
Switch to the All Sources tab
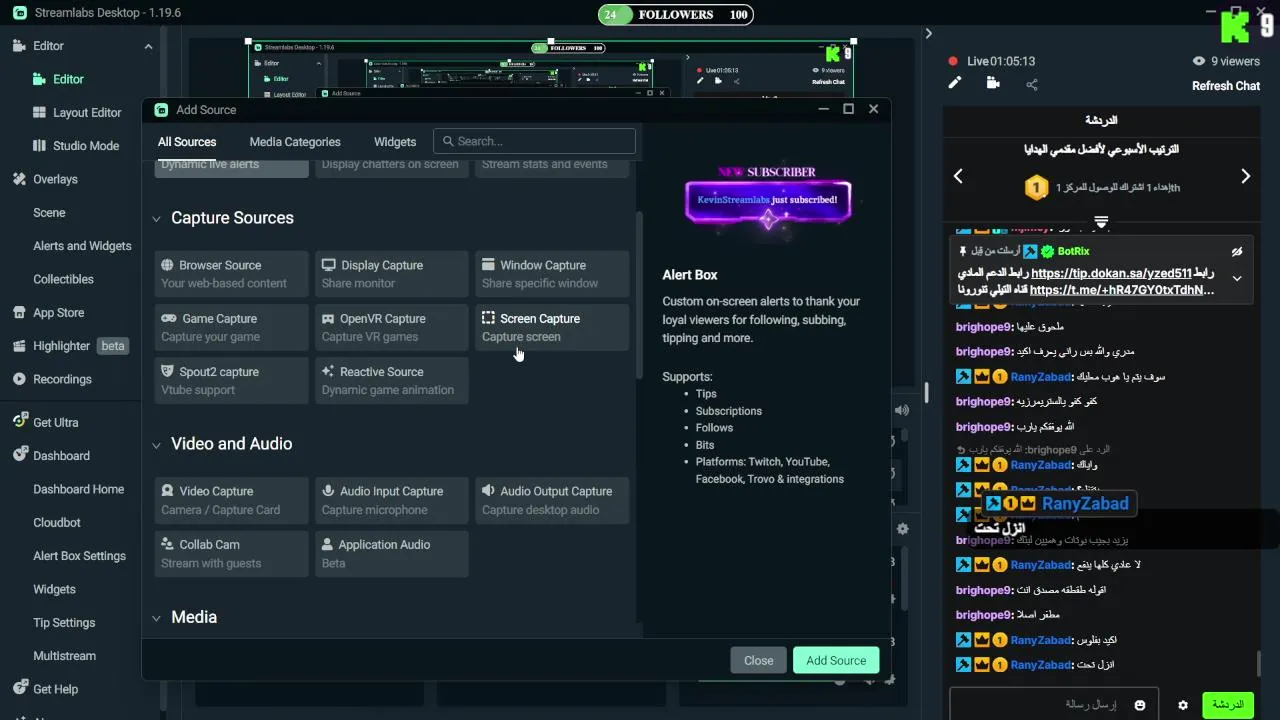[x=187, y=142]
